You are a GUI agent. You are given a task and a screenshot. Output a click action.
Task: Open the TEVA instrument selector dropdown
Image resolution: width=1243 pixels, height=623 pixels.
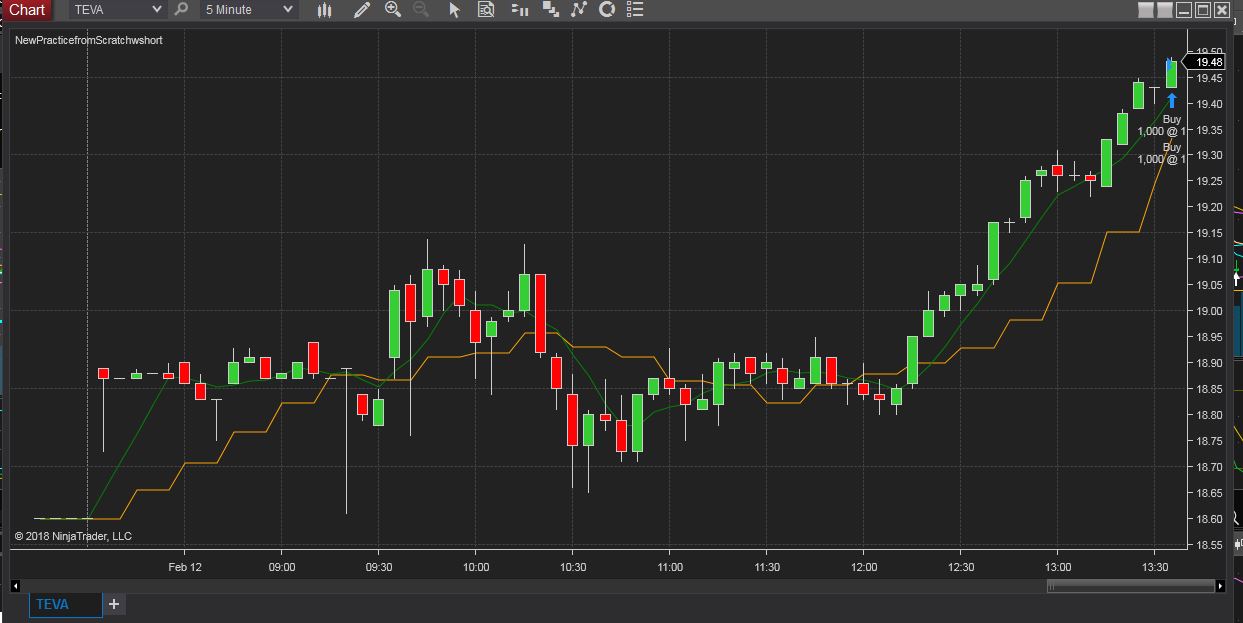point(117,10)
